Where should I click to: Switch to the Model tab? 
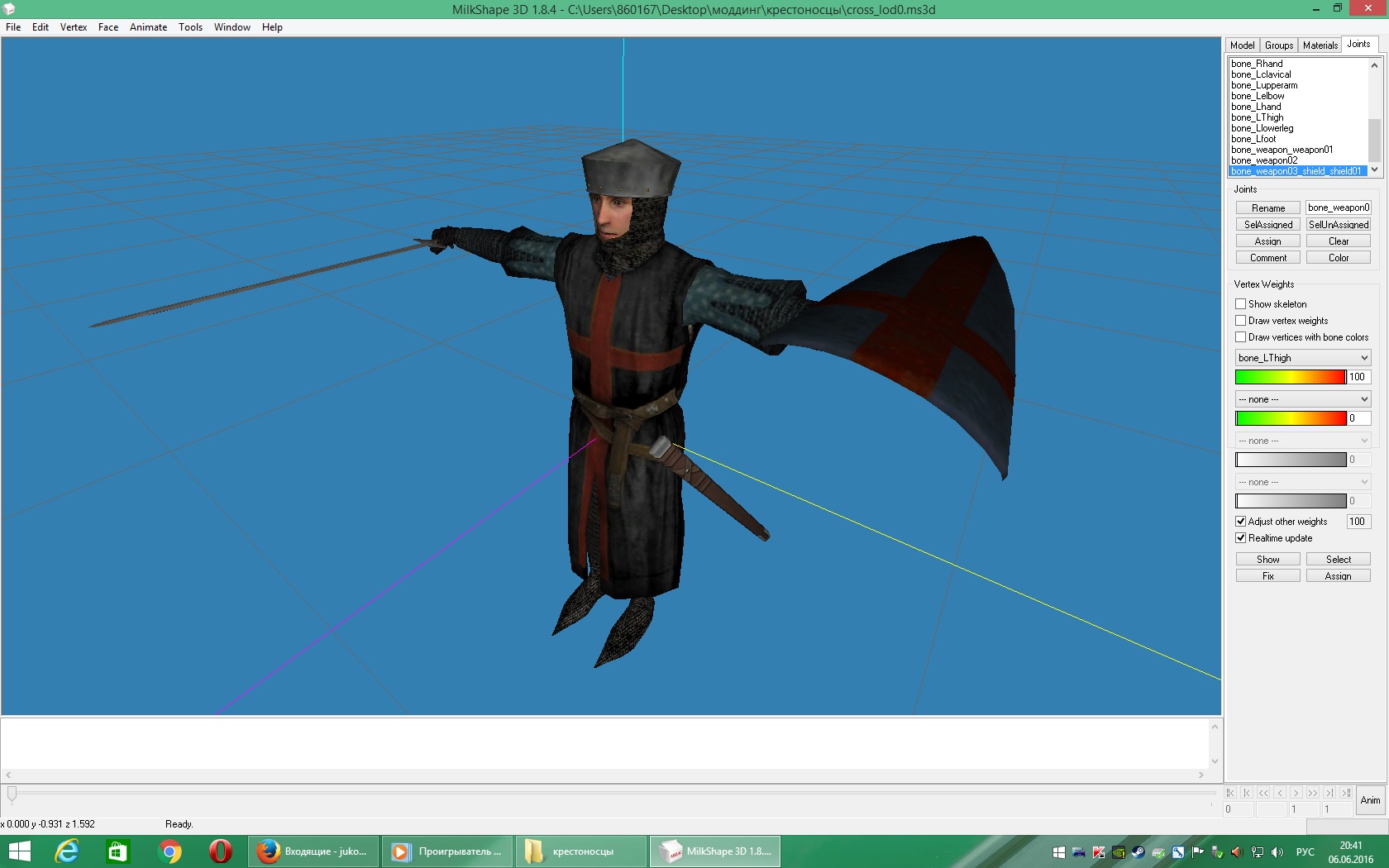point(1242,45)
